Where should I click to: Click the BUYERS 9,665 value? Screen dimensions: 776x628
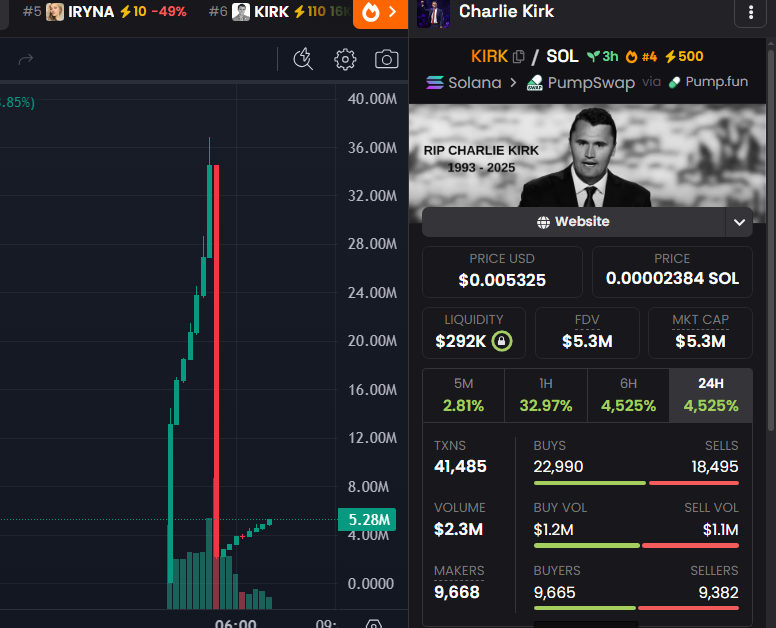tap(554, 592)
